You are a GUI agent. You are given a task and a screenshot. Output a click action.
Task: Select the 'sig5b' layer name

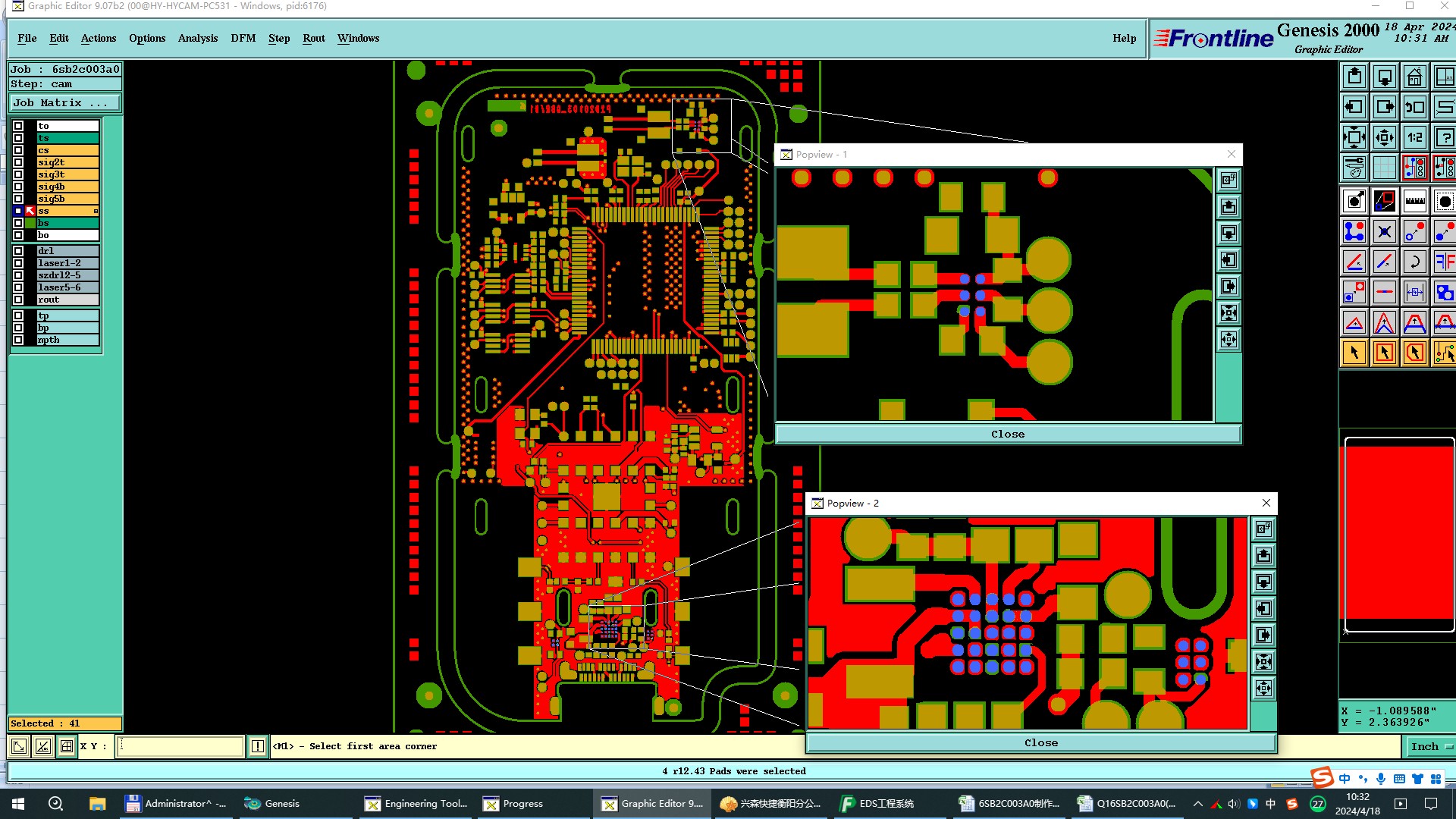[x=67, y=199]
